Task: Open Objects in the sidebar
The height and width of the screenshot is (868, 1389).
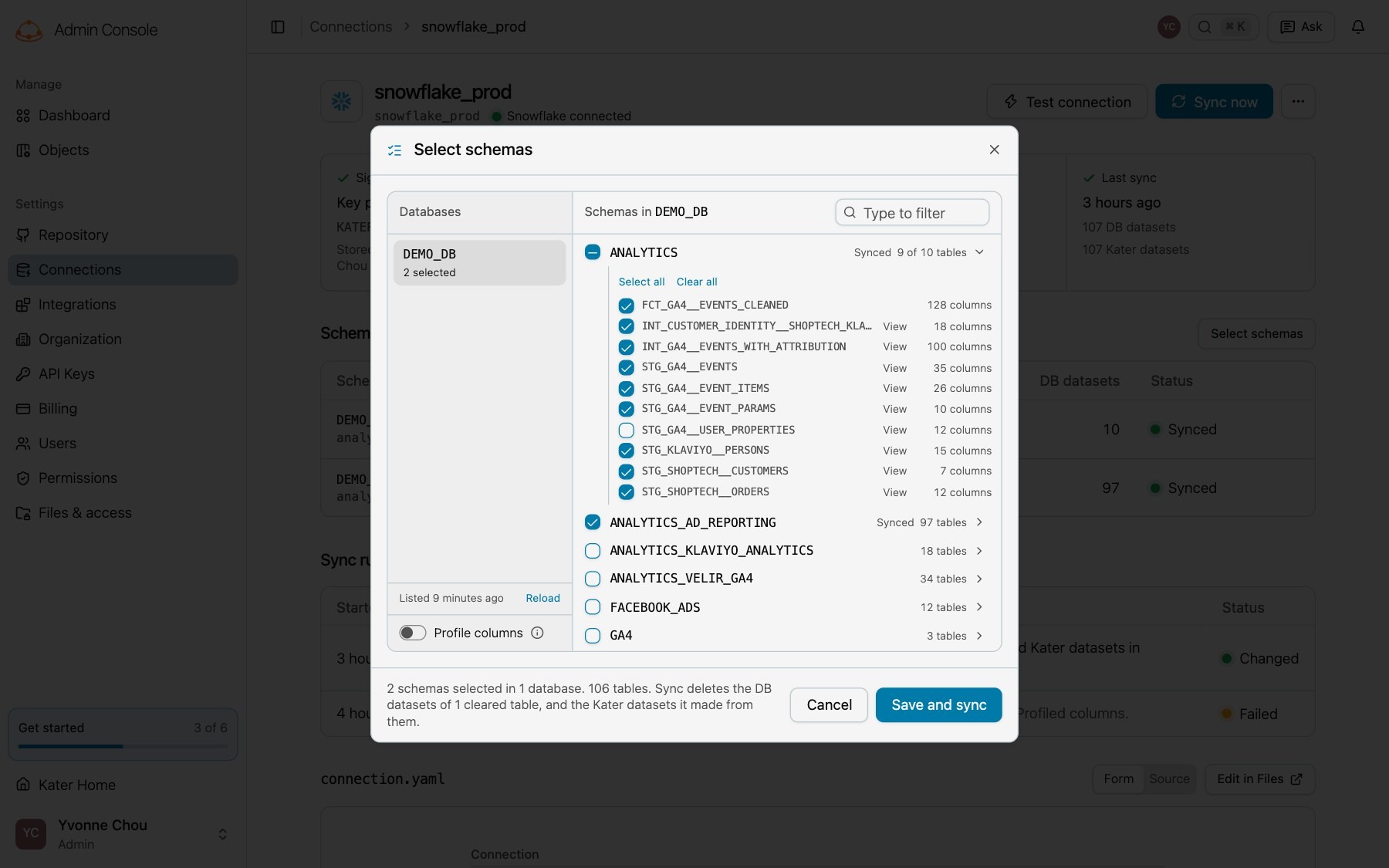Action: pos(123,150)
